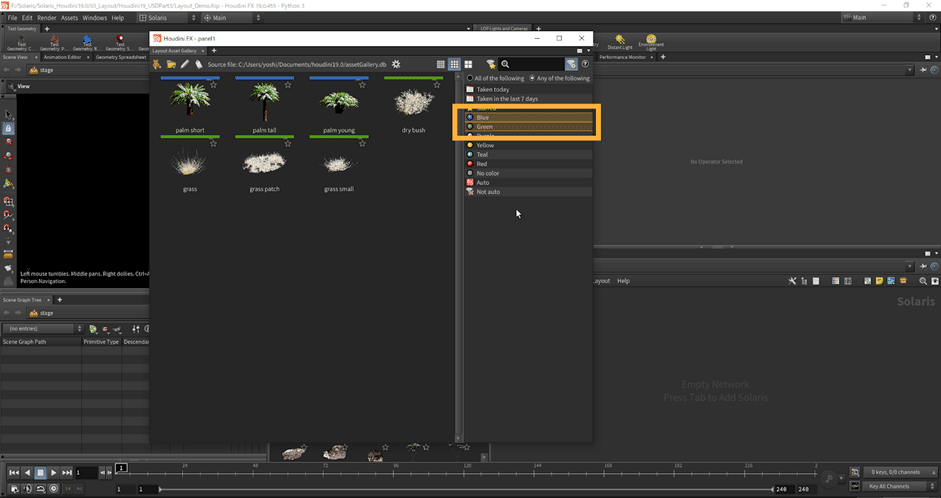This screenshot has height=498, width=941.
Task: Open gallery settings gear icon
Action: click(x=396, y=64)
